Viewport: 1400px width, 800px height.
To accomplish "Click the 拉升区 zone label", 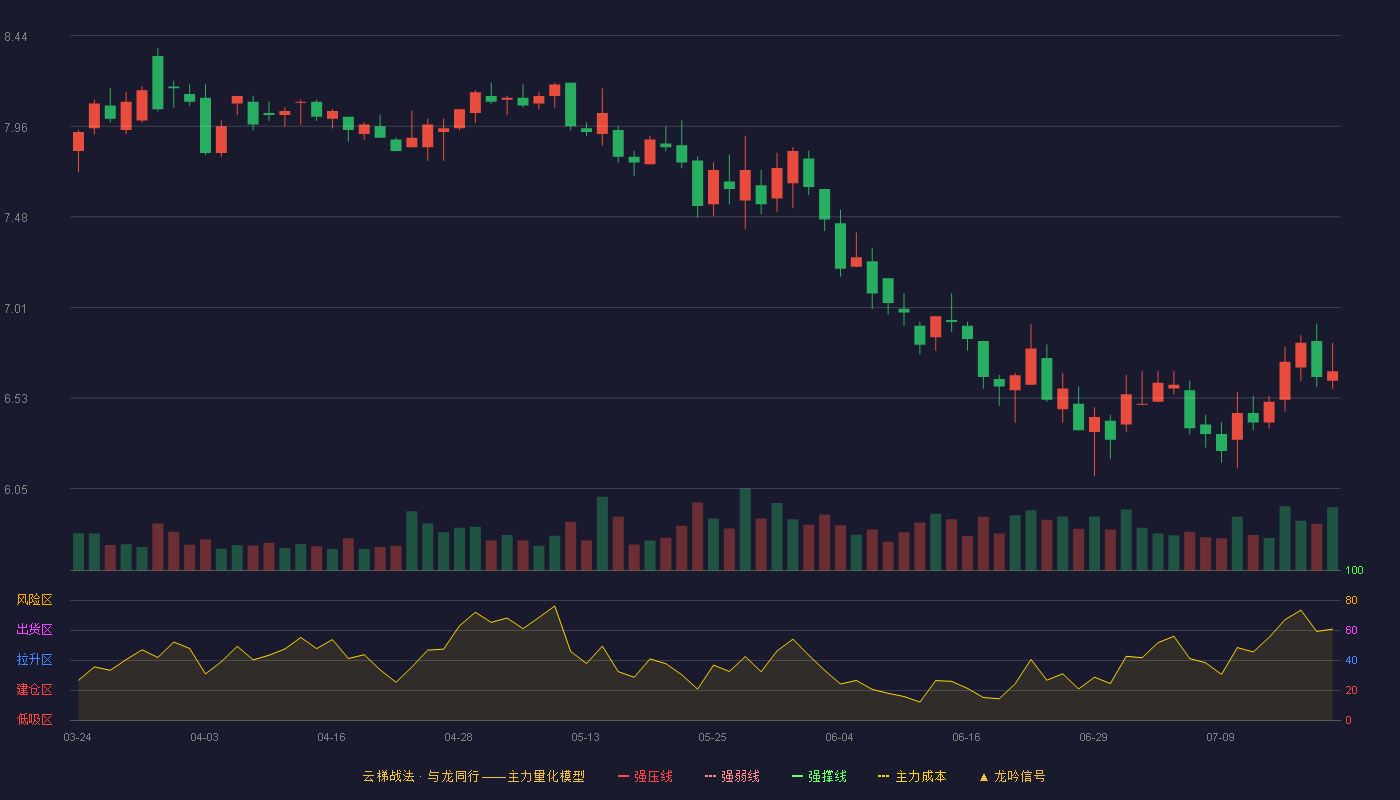I will coord(34,660).
